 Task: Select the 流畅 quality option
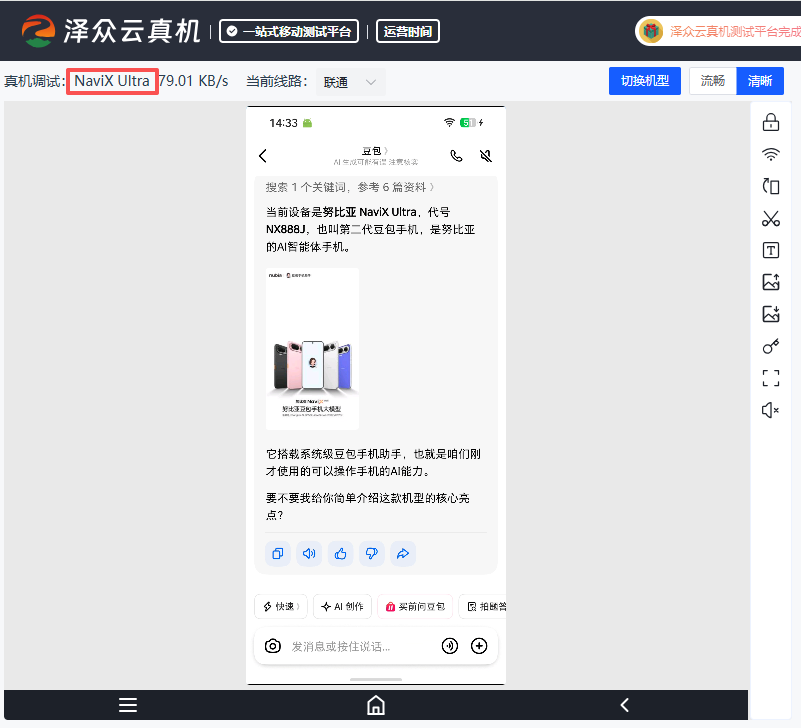point(713,81)
